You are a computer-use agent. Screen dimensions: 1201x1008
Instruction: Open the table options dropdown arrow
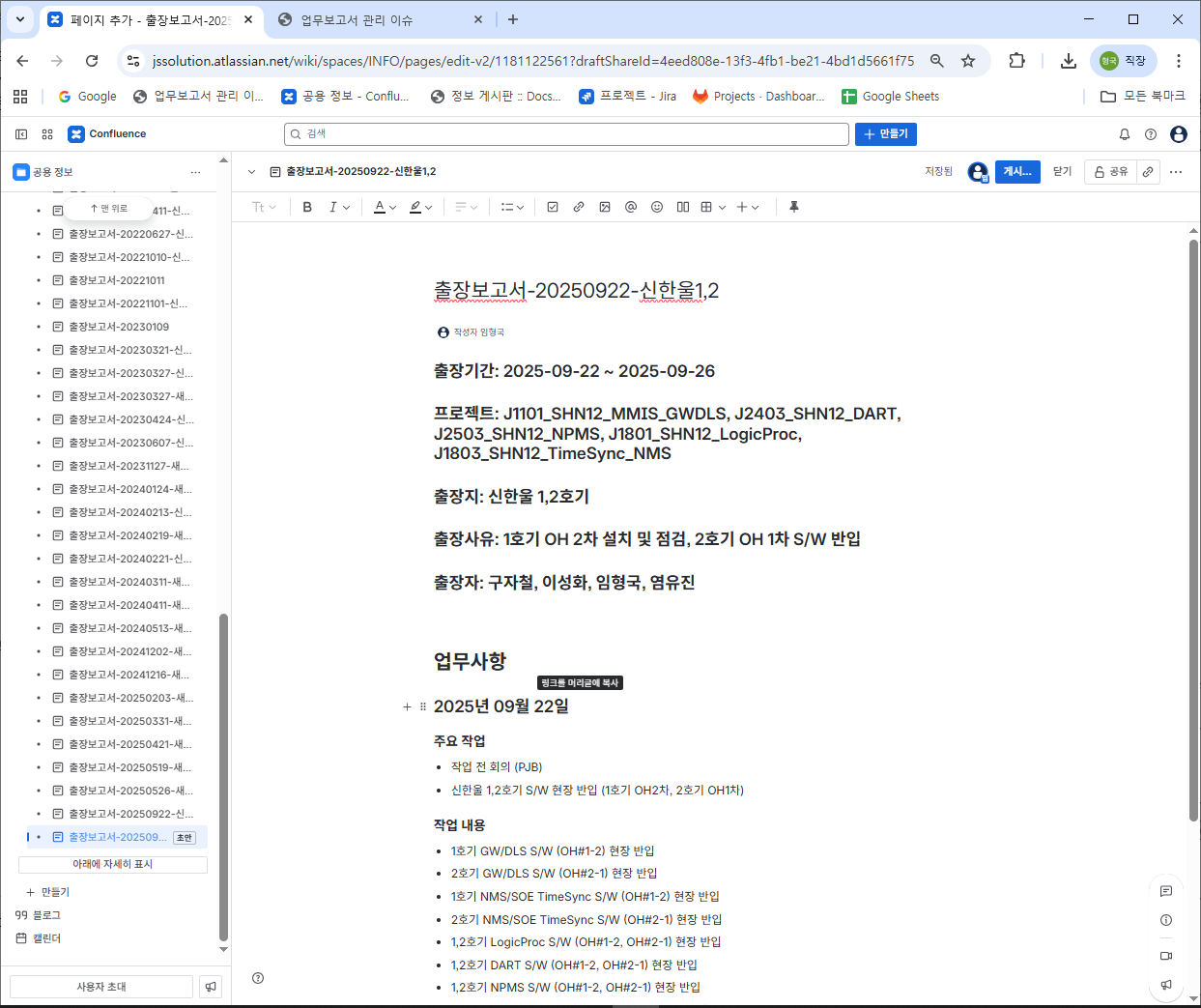(x=722, y=207)
